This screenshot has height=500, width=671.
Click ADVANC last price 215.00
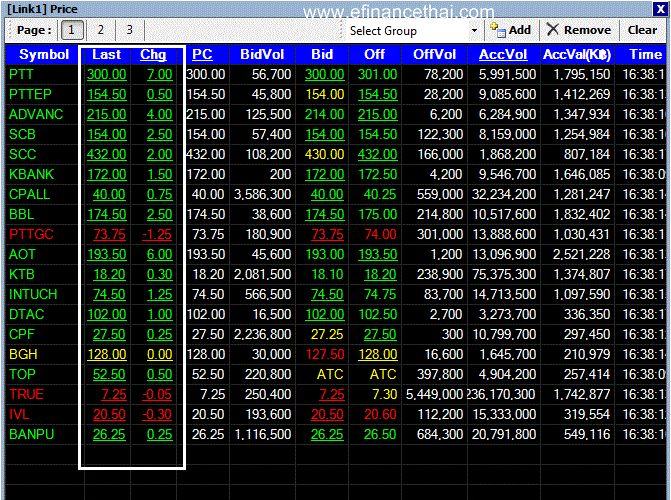pos(107,114)
